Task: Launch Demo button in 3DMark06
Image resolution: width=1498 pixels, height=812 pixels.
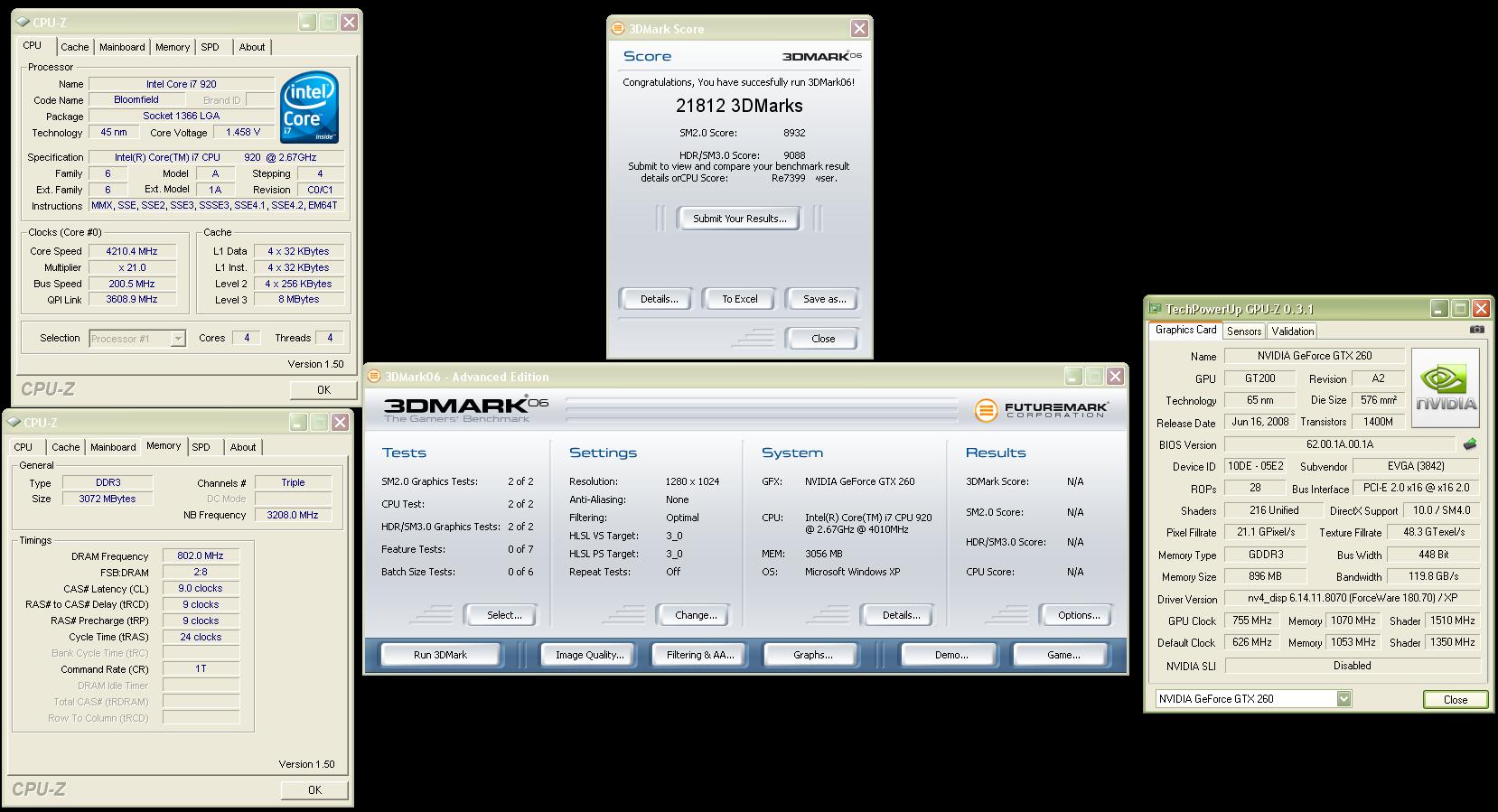Action: pos(950,655)
